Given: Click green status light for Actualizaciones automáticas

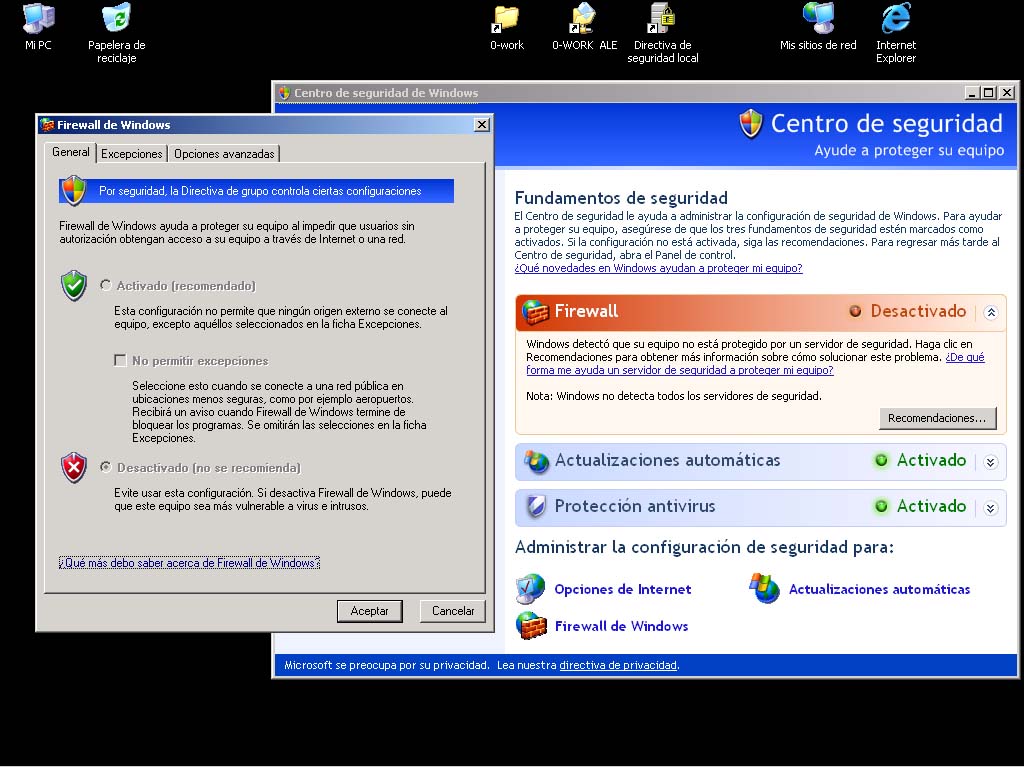Looking at the screenshot, I should tap(881, 460).
